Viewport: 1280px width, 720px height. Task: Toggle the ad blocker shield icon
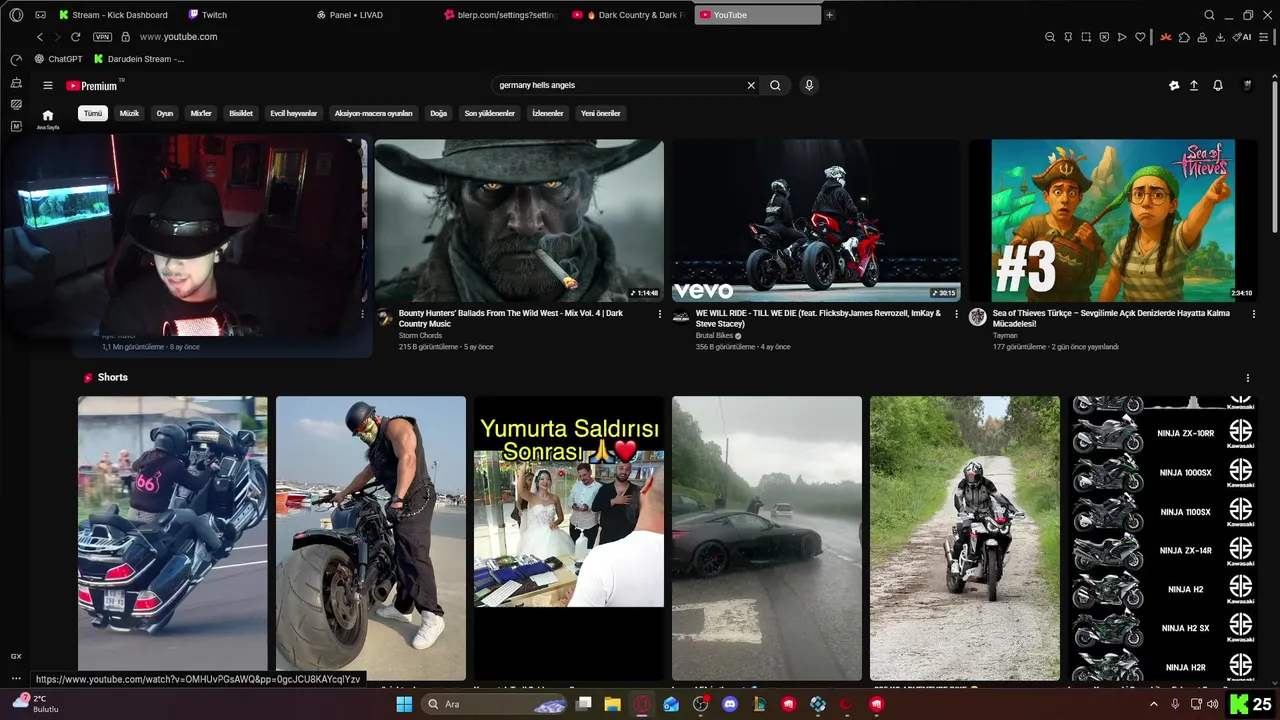coord(1104,37)
